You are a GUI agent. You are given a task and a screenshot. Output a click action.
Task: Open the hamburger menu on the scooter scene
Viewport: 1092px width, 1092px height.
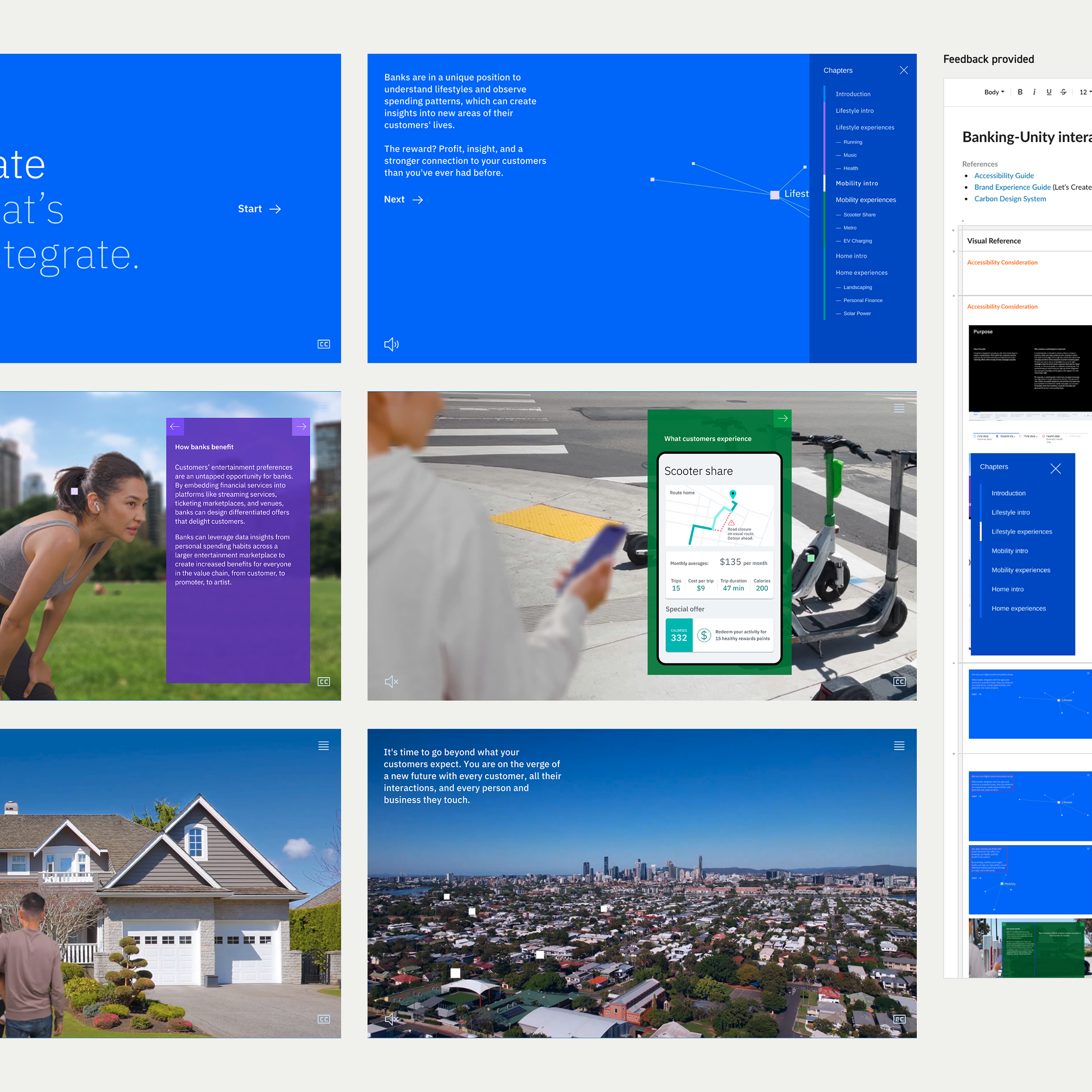coord(899,408)
